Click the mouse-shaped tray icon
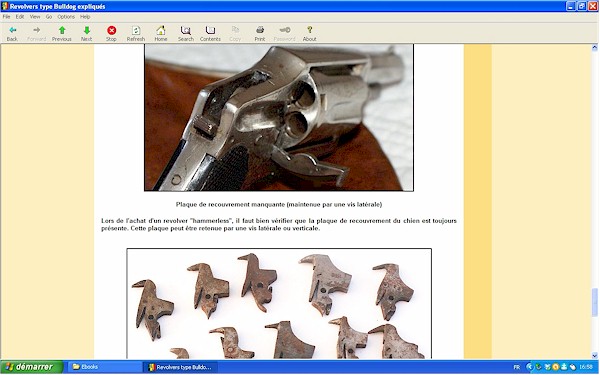The width and height of the screenshot is (600, 375). coord(572,367)
